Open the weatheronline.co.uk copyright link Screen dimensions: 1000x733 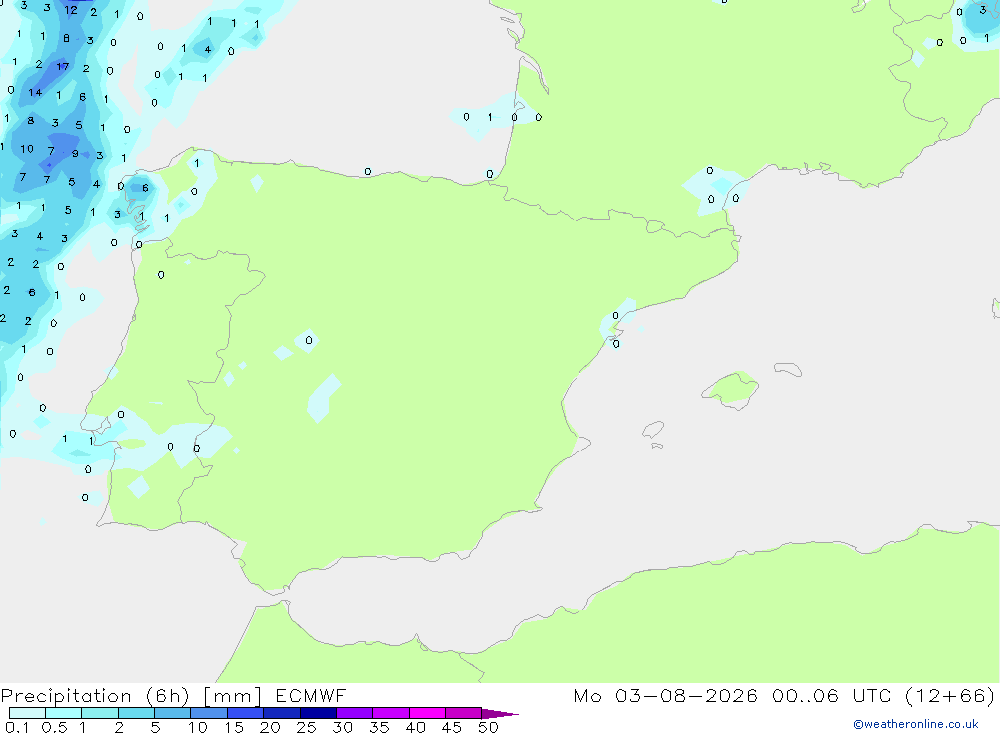pos(916,724)
